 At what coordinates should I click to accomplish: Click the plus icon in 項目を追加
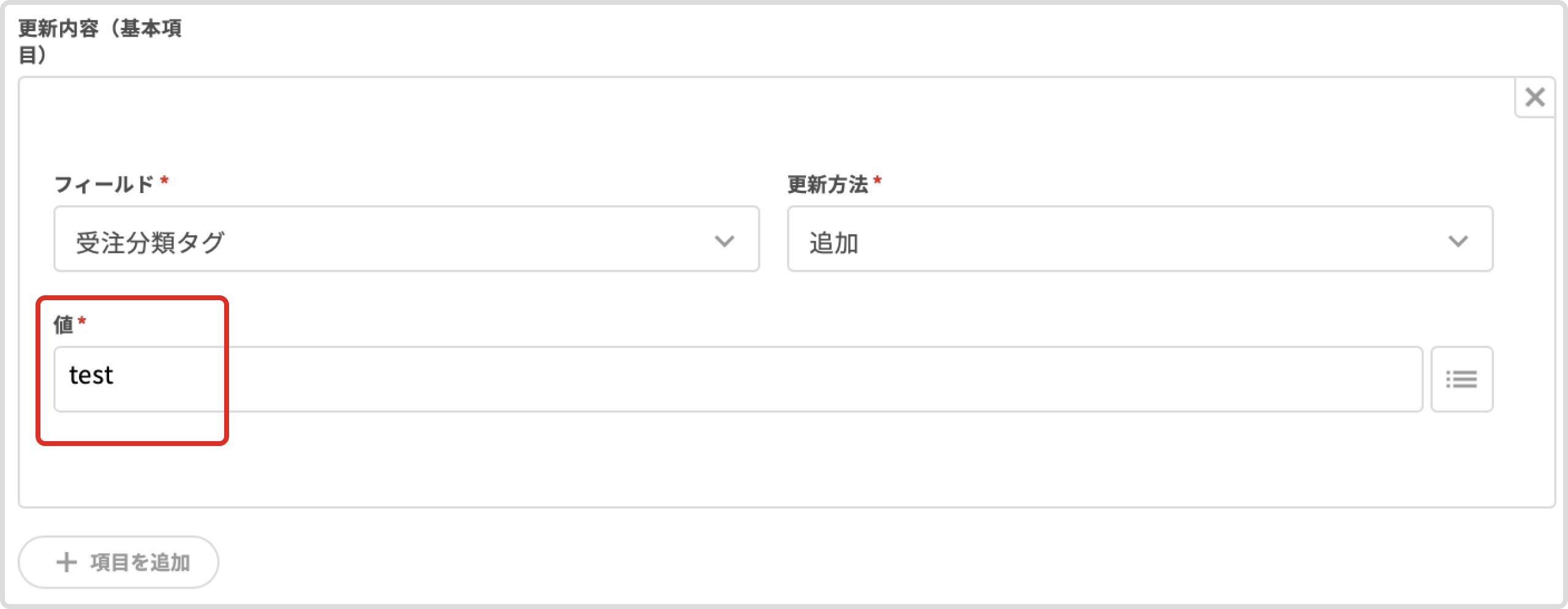(66, 562)
